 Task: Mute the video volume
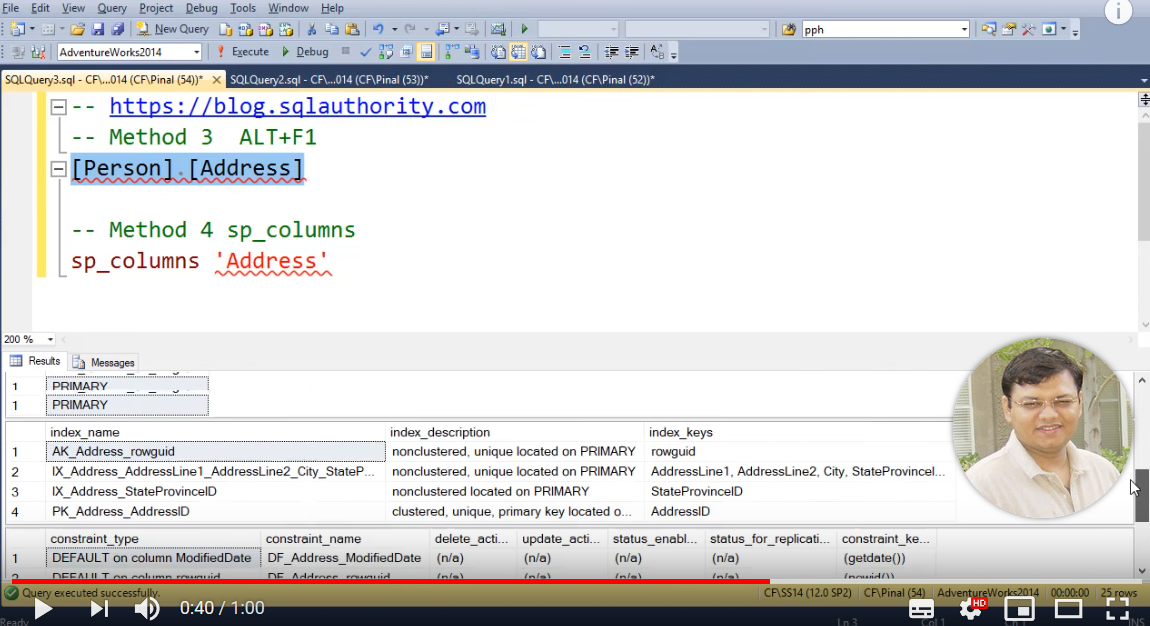pyautogui.click(x=147, y=608)
